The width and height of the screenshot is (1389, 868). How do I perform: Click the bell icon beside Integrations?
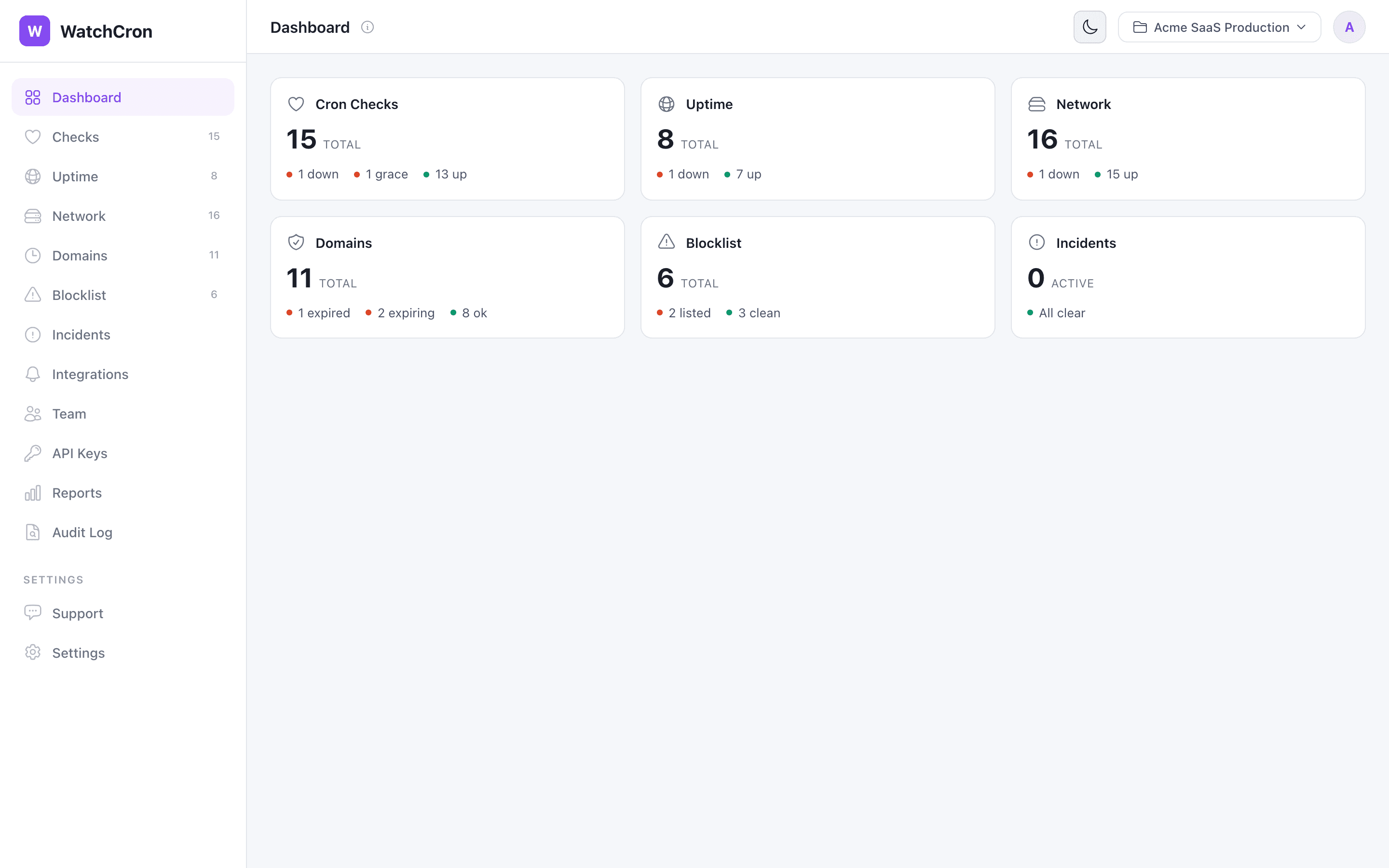tap(33, 374)
